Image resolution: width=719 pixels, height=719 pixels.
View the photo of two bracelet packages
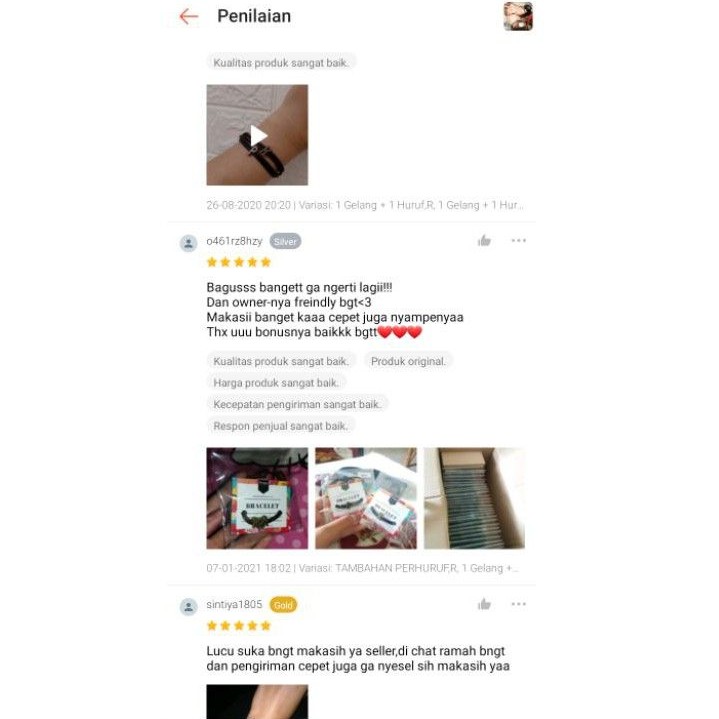pyautogui.click(x=366, y=498)
